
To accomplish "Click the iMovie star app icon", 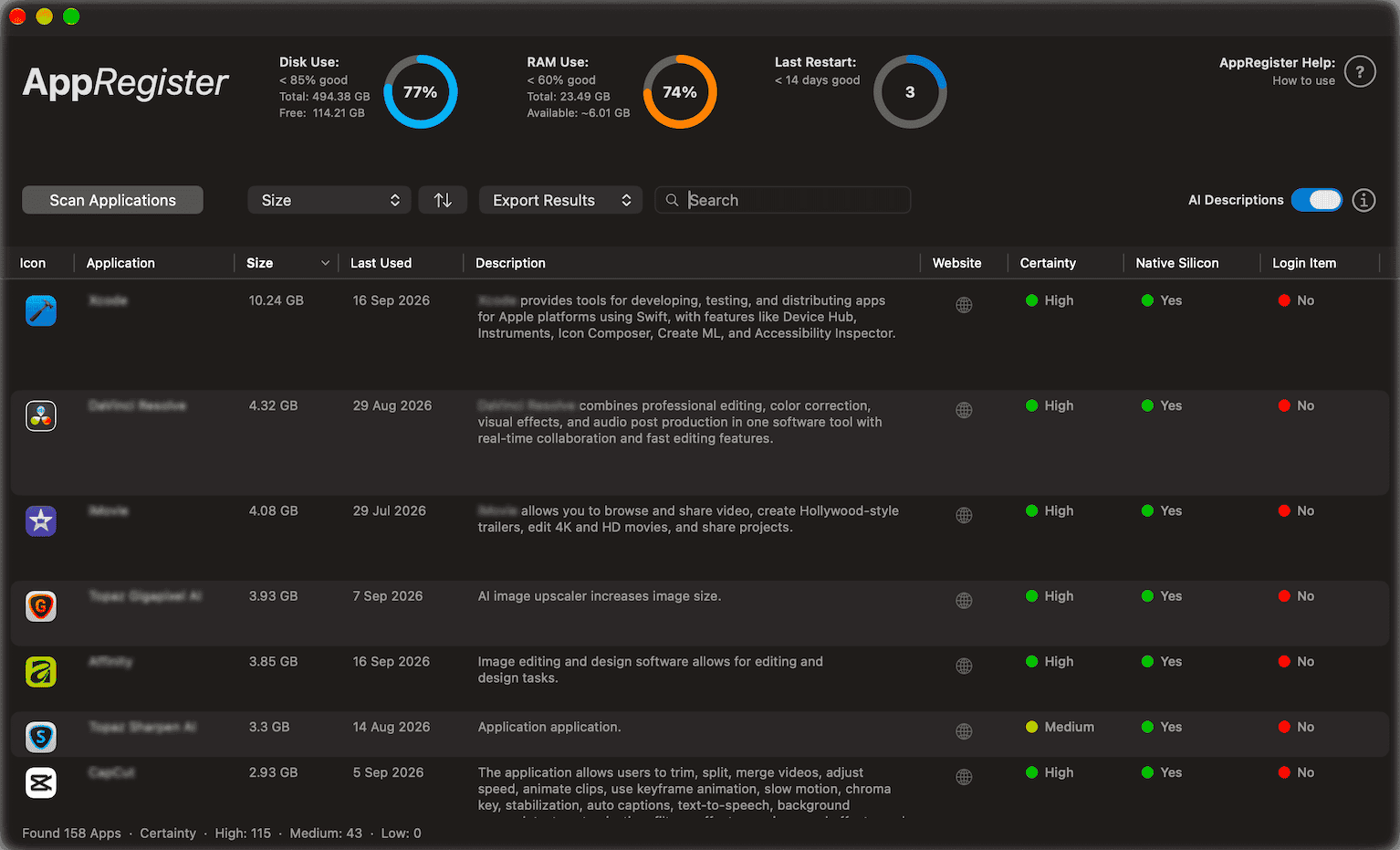I will pos(41,520).
